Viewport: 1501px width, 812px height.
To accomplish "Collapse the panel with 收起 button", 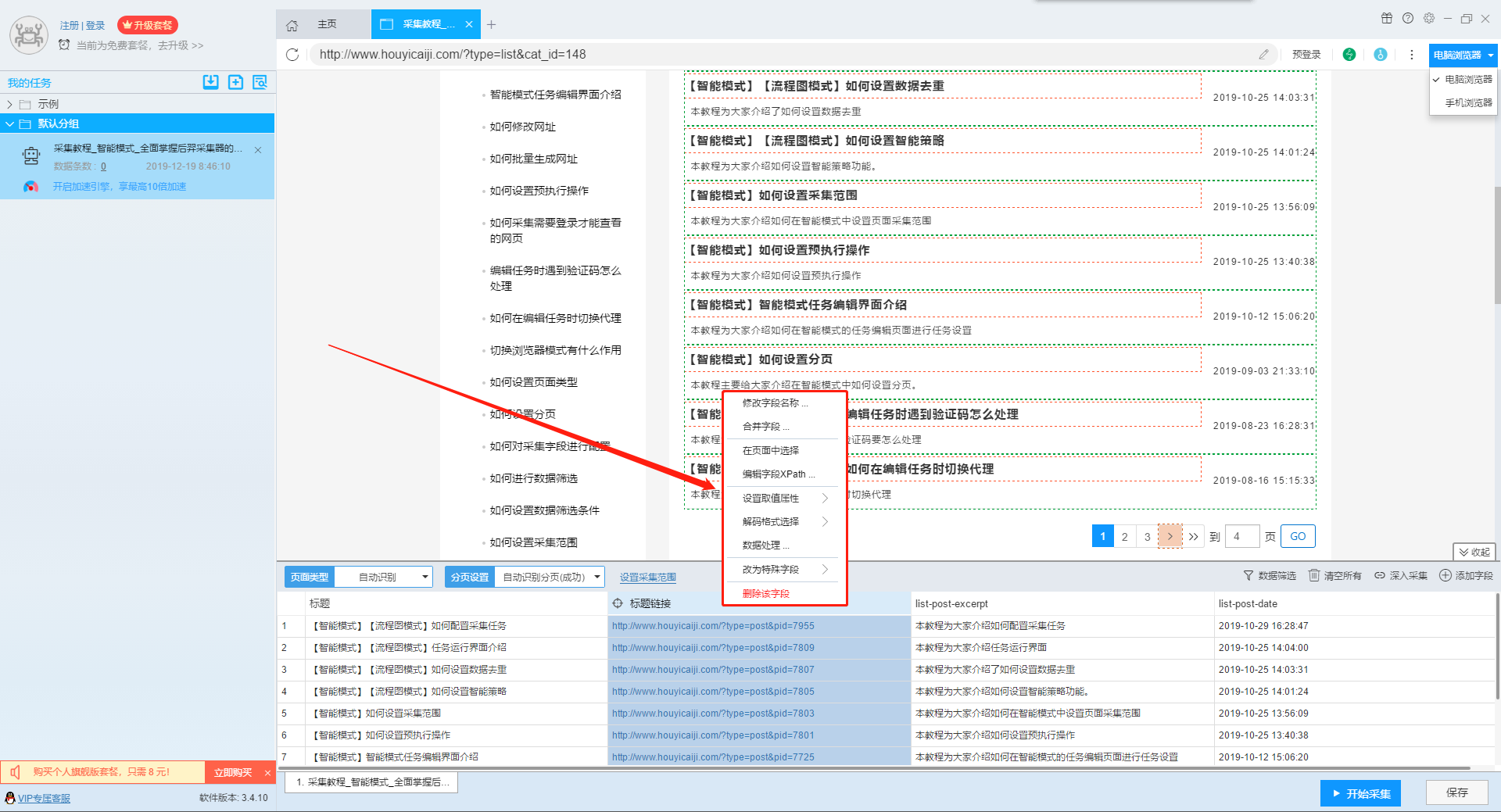I will (1474, 552).
